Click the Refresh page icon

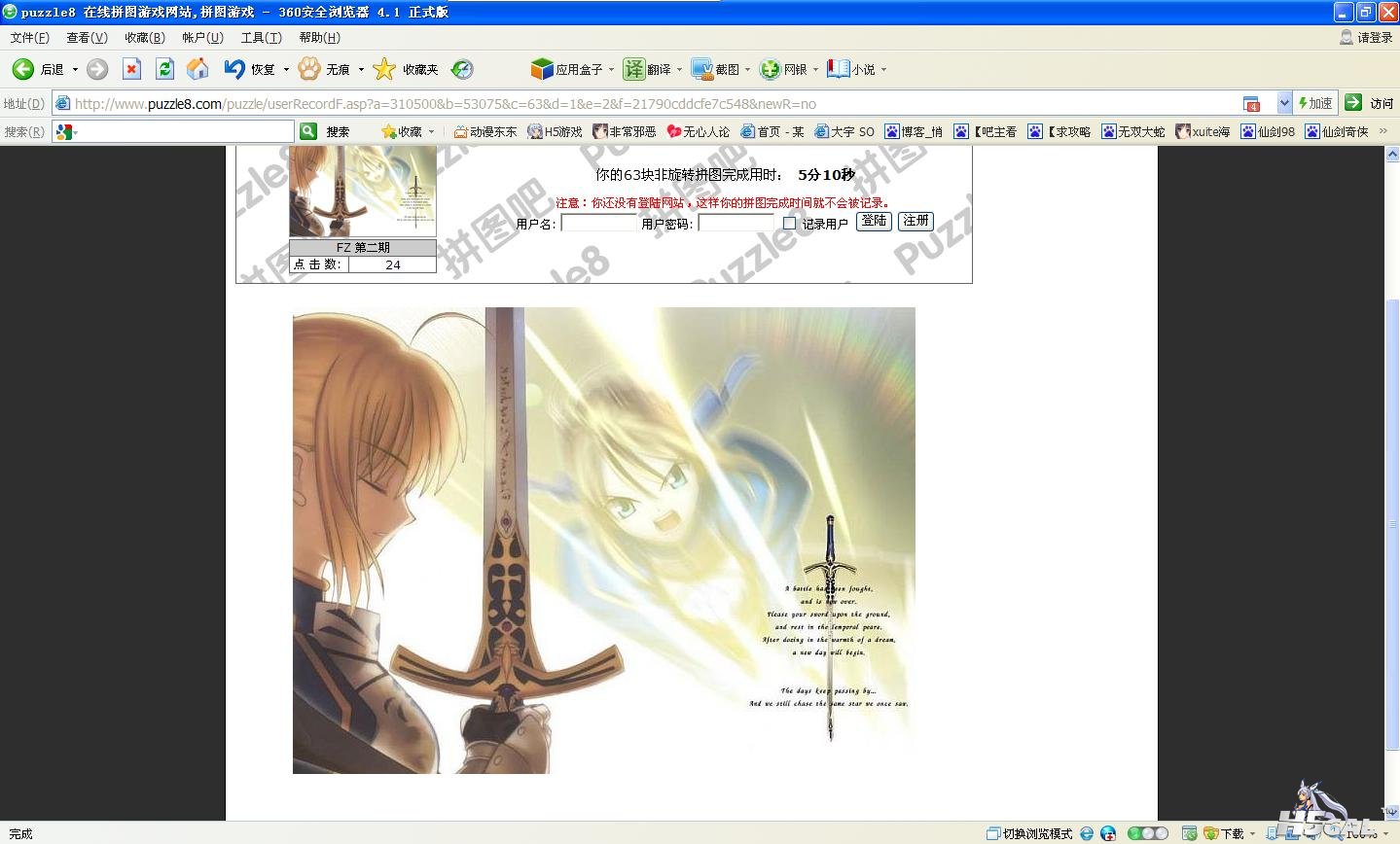(x=164, y=69)
